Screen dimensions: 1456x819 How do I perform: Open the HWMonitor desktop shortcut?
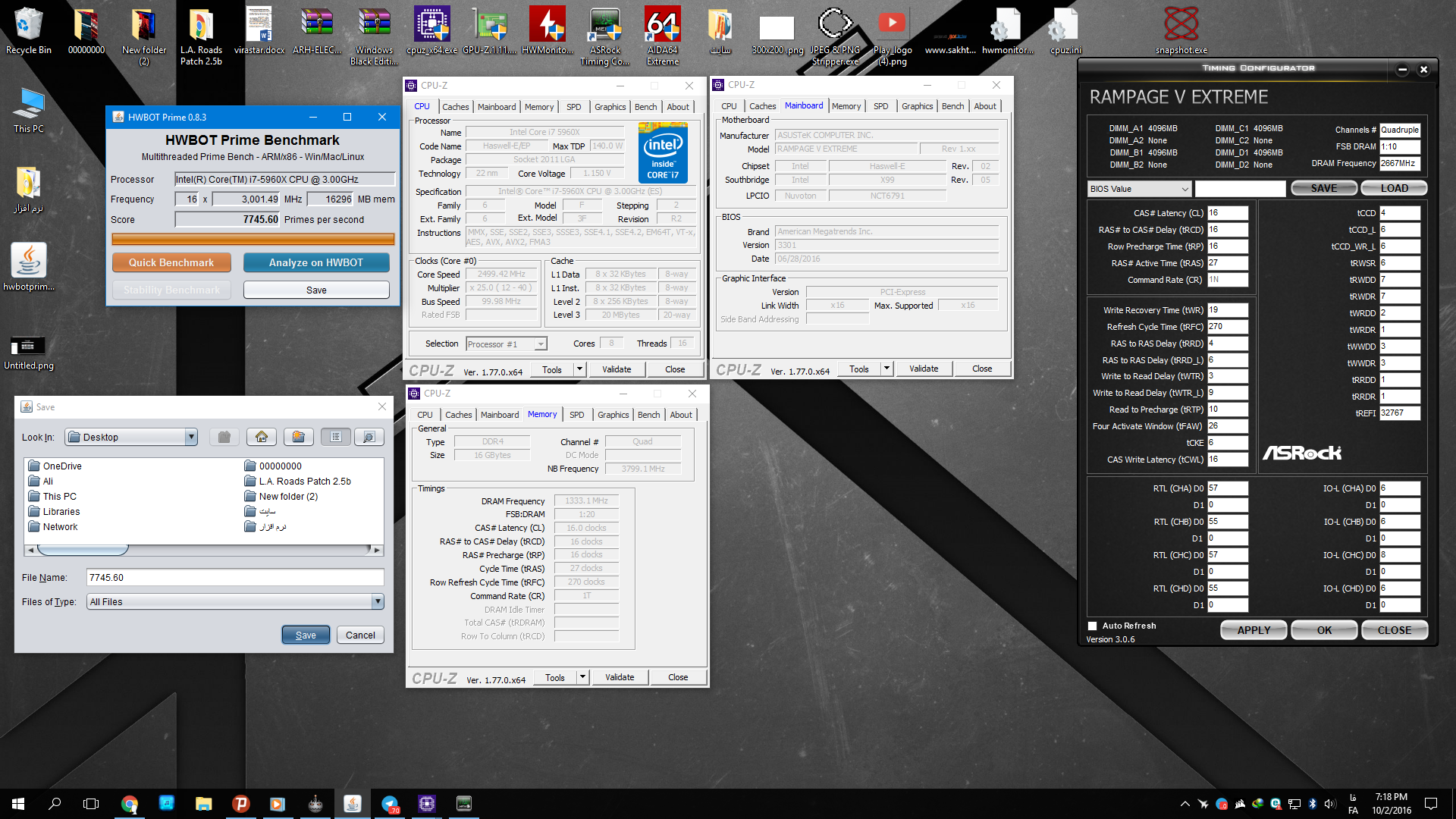point(548,30)
